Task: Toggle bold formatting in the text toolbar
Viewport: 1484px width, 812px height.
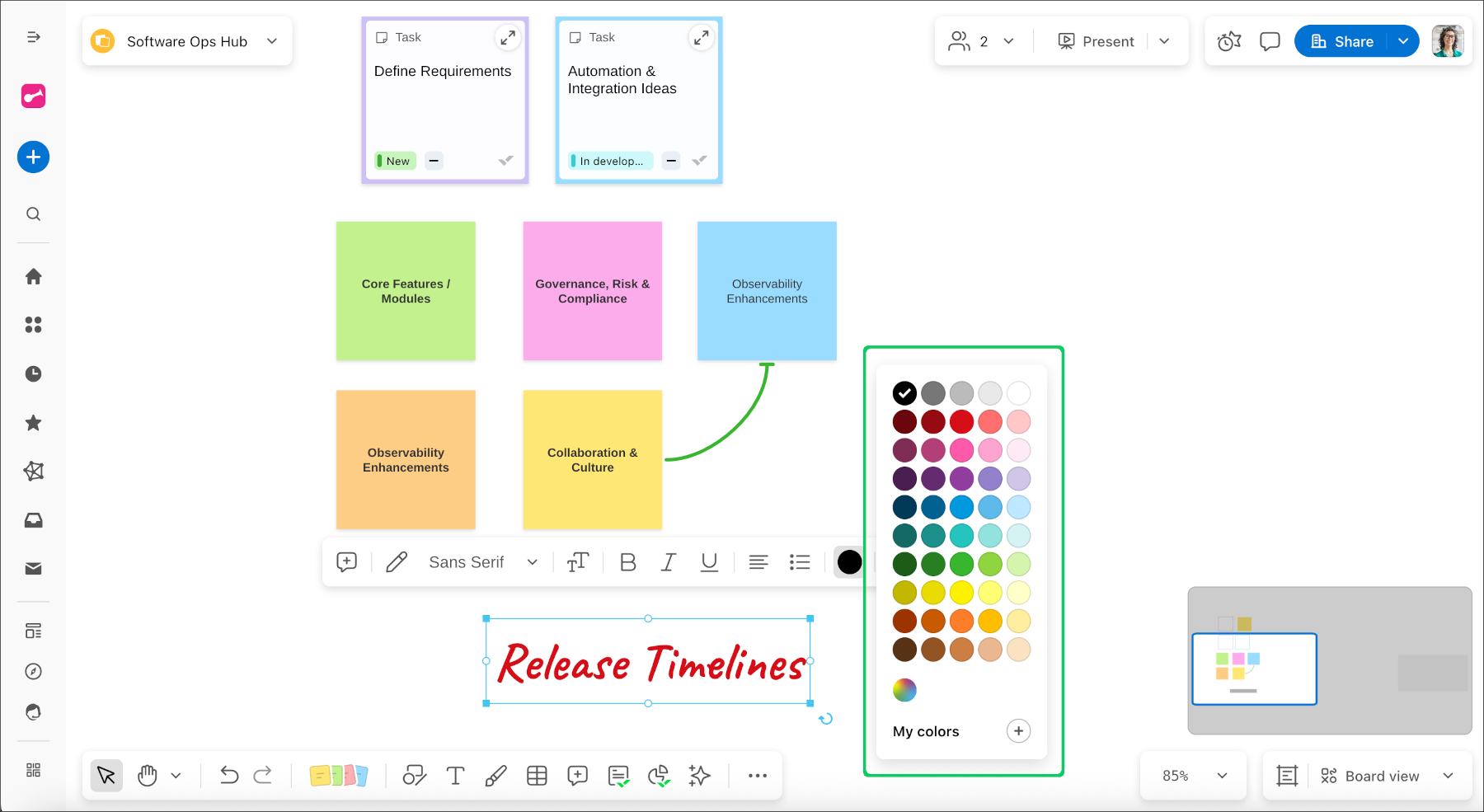Action: [627, 561]
